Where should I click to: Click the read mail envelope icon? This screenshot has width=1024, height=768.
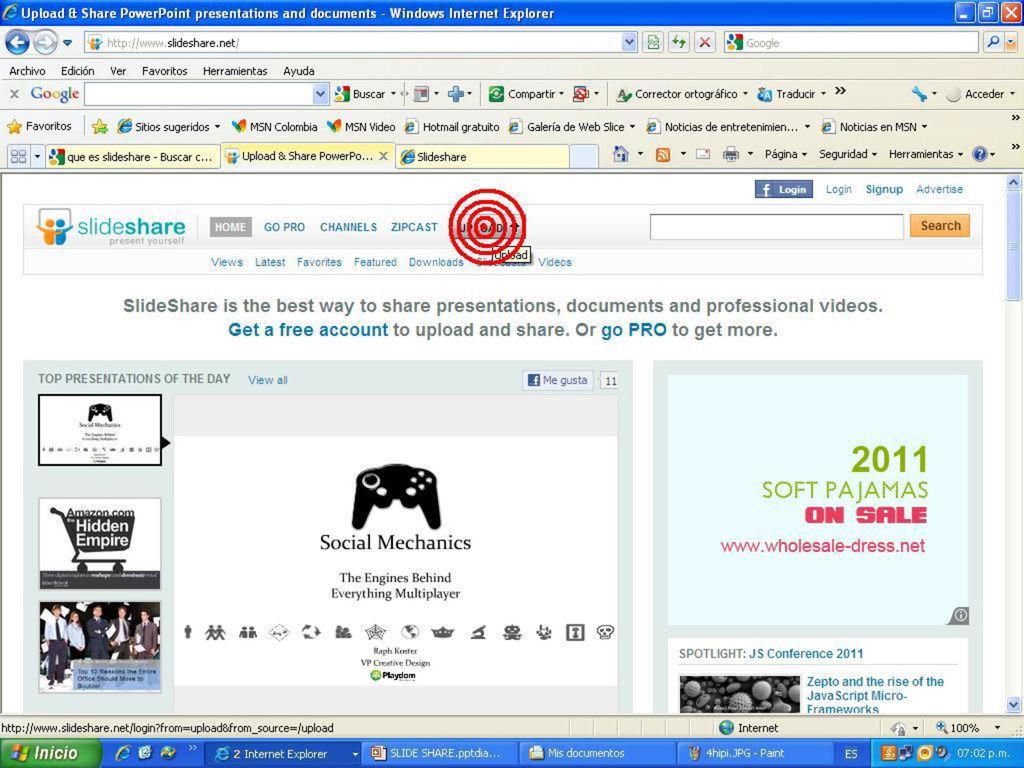(703, 155)
